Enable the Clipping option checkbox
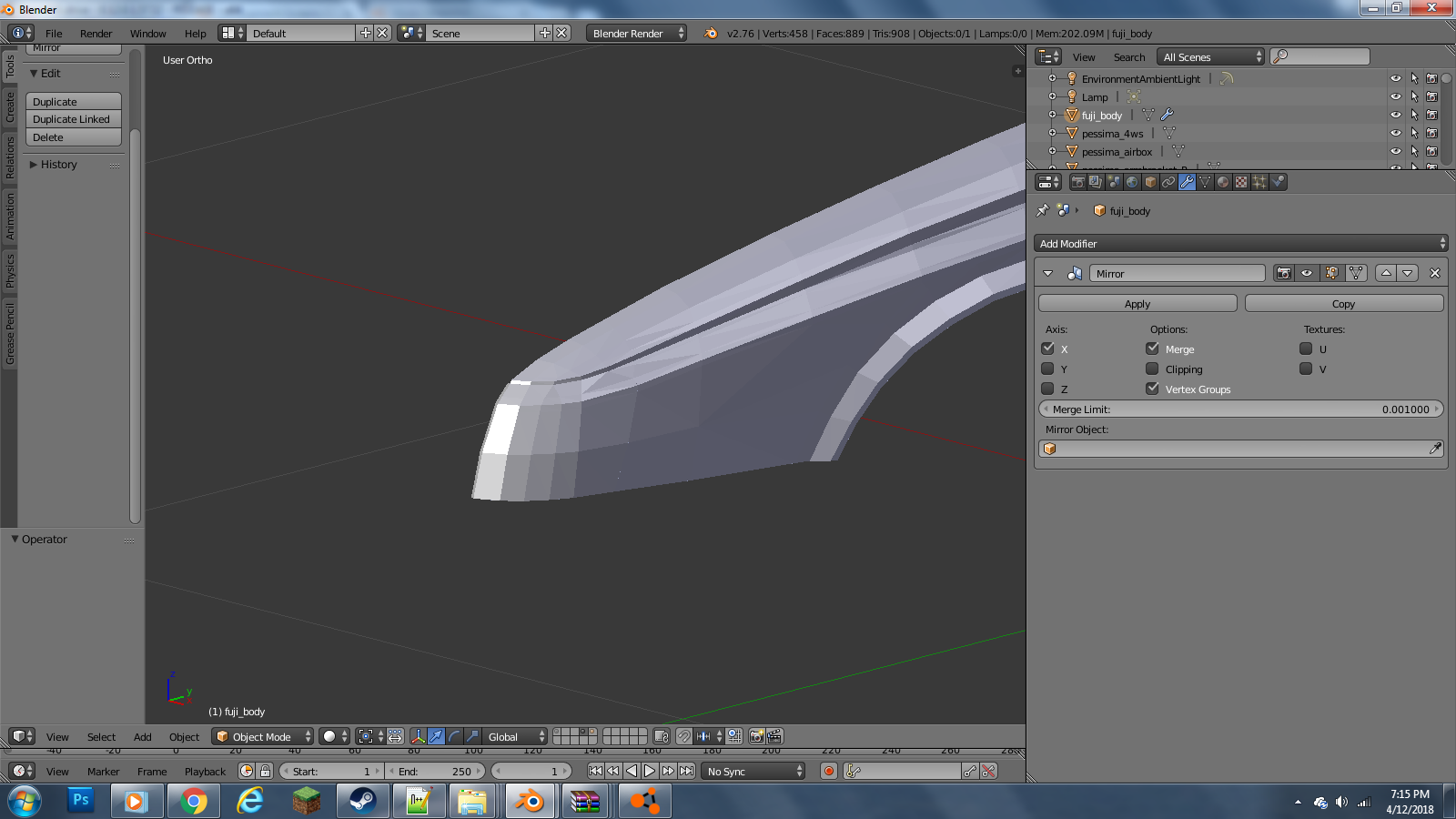This screenshot has width=1456, height=819. (1153, 369)
